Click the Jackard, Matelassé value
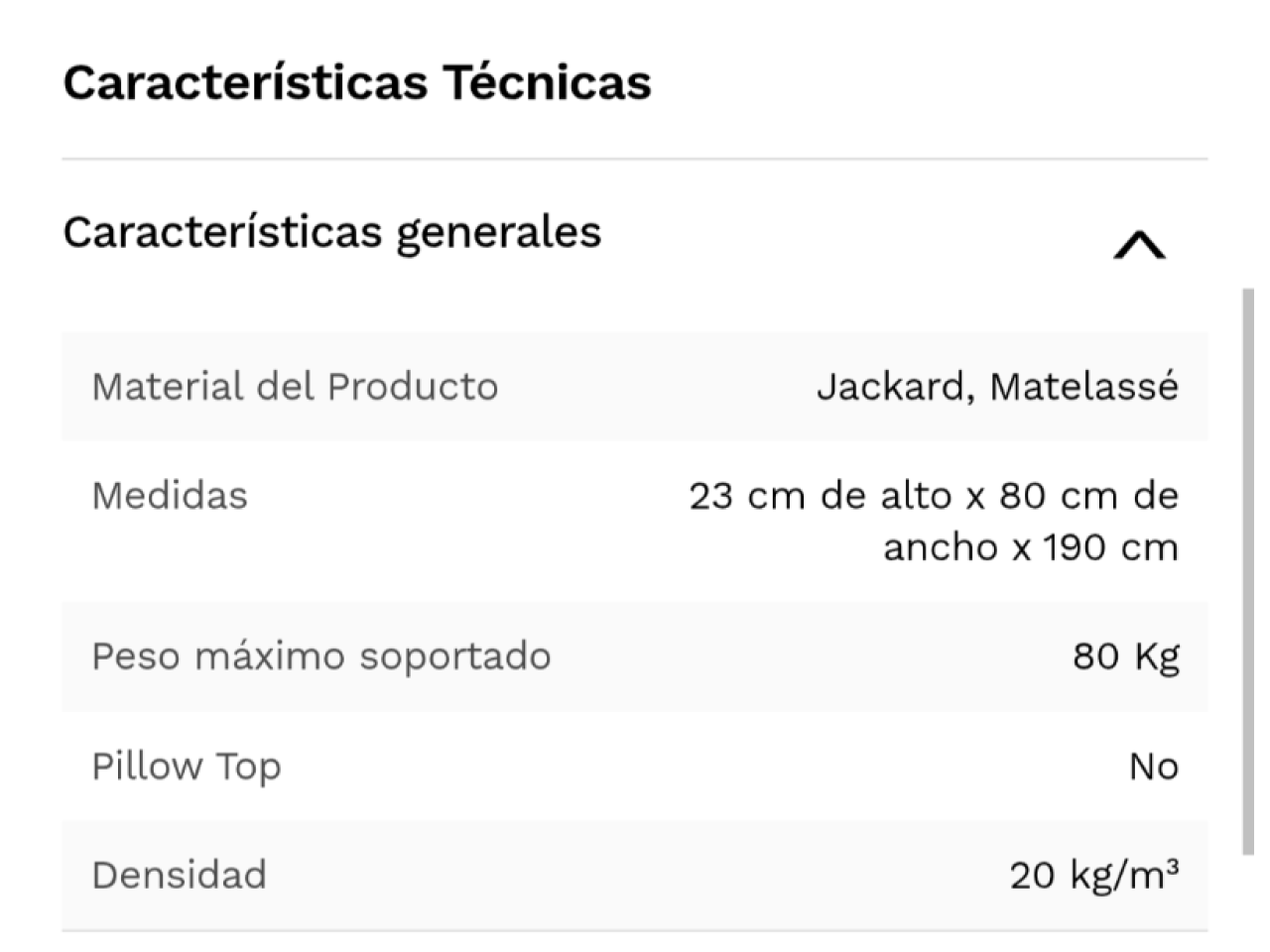This screenshot has width=1270, height=952. pos(998,386)
